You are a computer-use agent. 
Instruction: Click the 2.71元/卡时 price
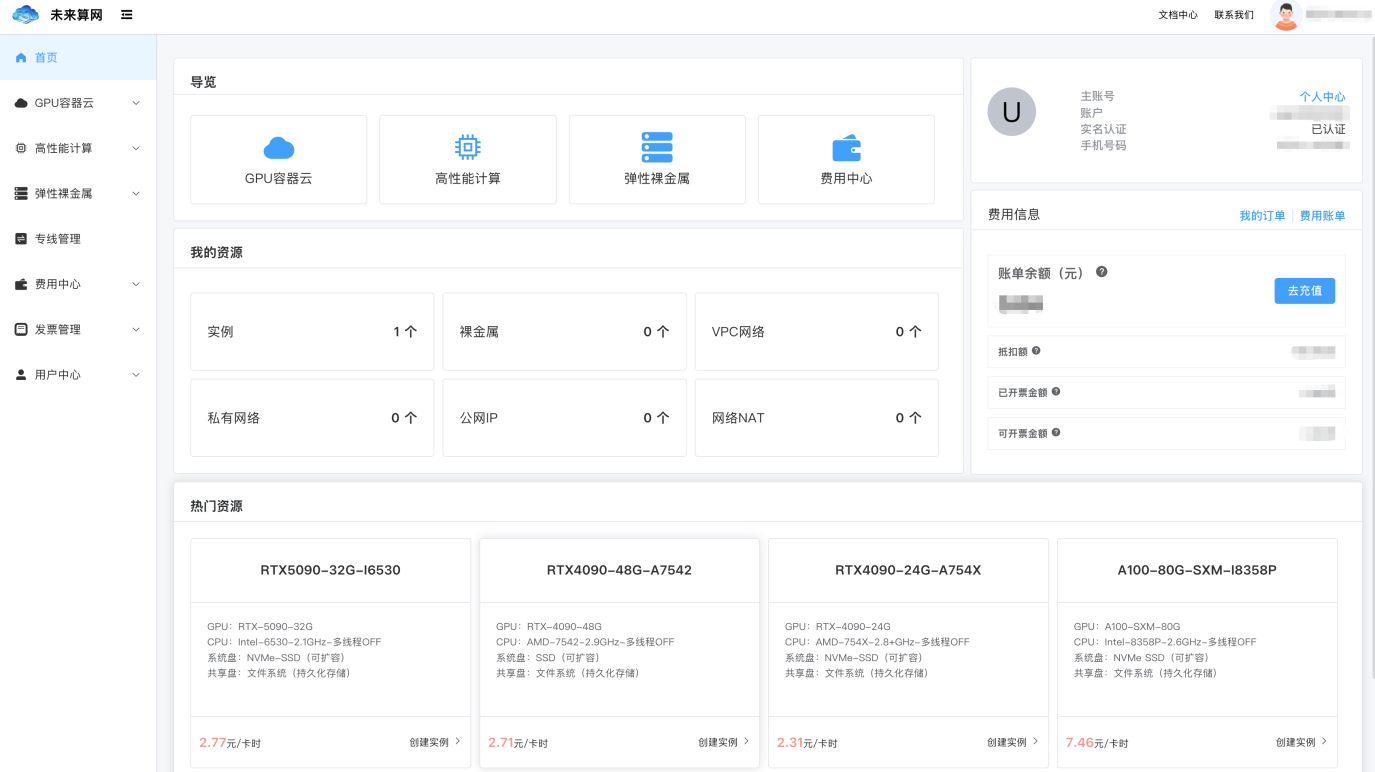(x=519, y=743)
